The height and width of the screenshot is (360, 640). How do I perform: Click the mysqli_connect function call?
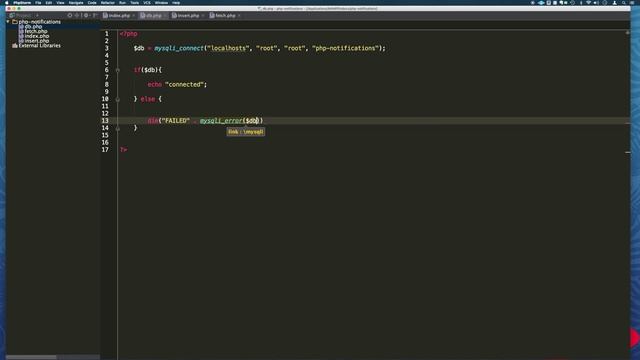pyautogui.click(x=179, y=48)
